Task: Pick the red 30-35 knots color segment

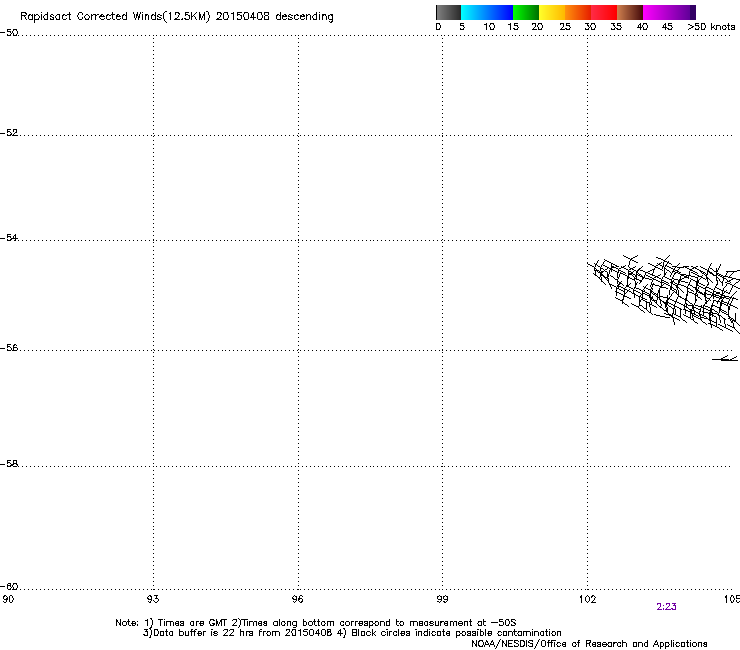Action: pos(604,12)
